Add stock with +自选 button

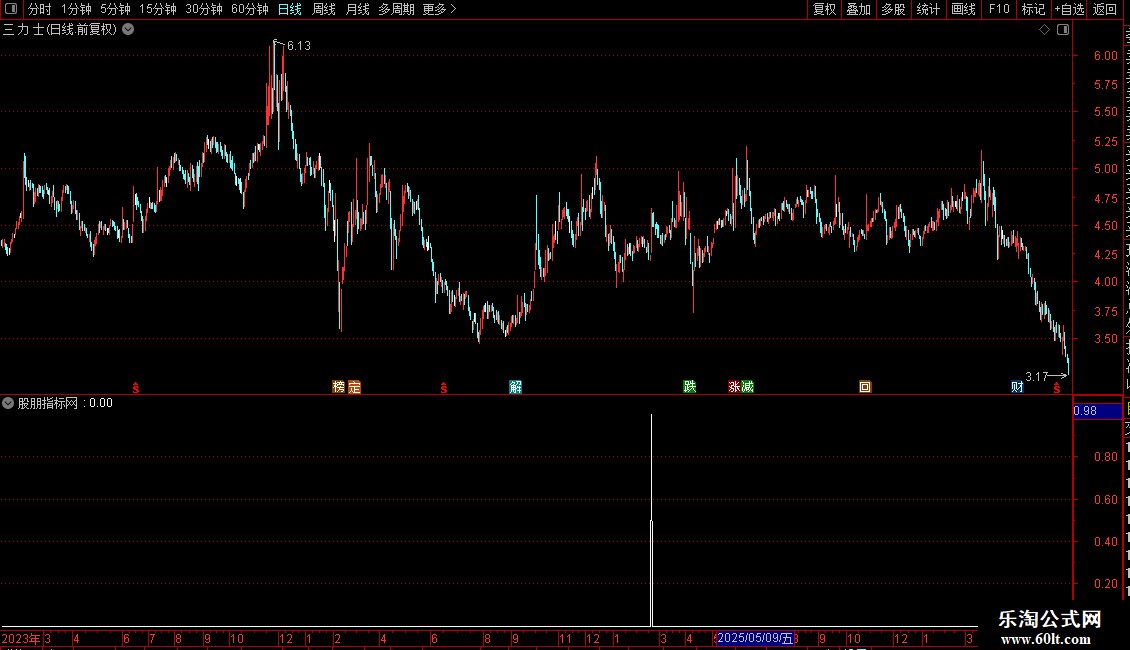pyautogui.click(x=1069, y=9)
